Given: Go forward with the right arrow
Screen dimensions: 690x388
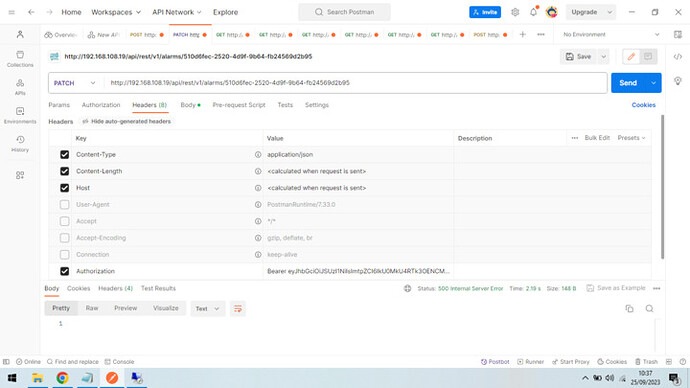Looking at the screenshot, I should pos(49,12).
